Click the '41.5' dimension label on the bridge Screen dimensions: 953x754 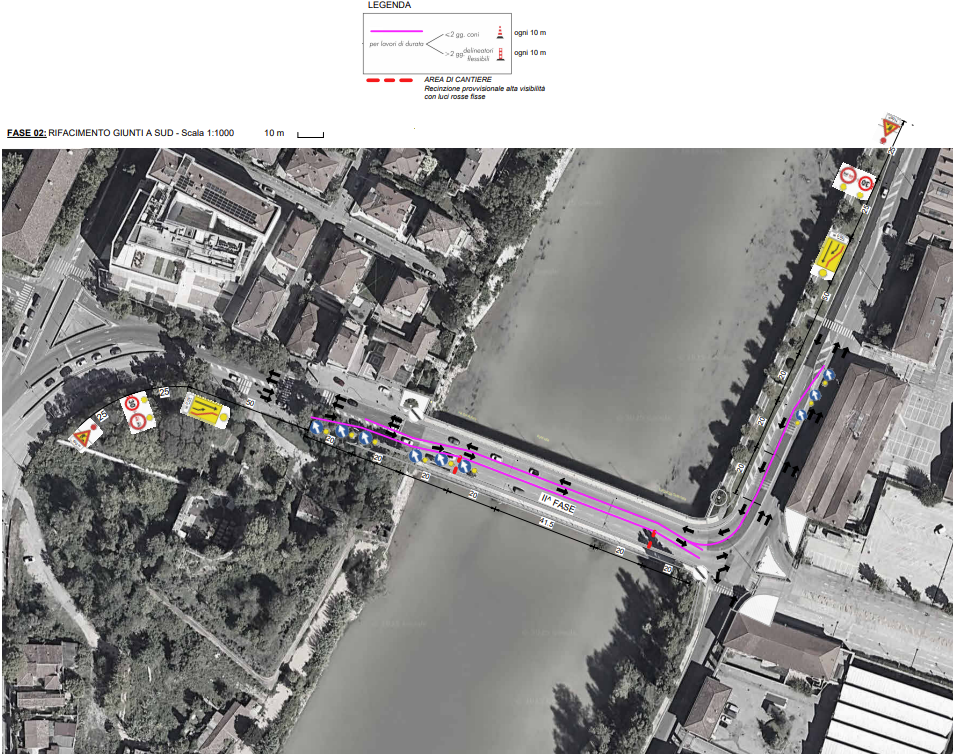pyautogui.click(x=547, y=522)
